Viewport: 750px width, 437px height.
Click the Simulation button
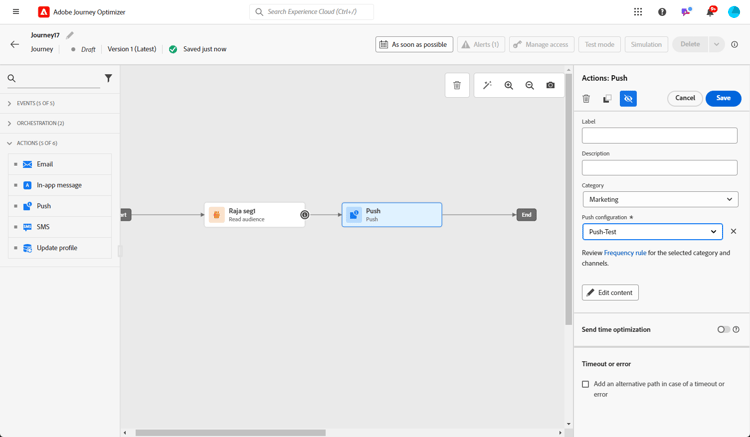pyautogui.click(x=646, y=44)
